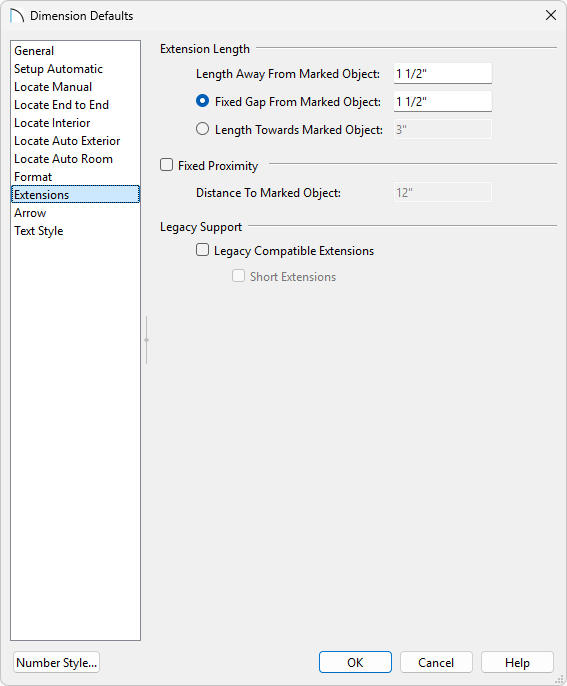
Task: Click the Length Away From Marked Object label
Action: pos(288,74)
